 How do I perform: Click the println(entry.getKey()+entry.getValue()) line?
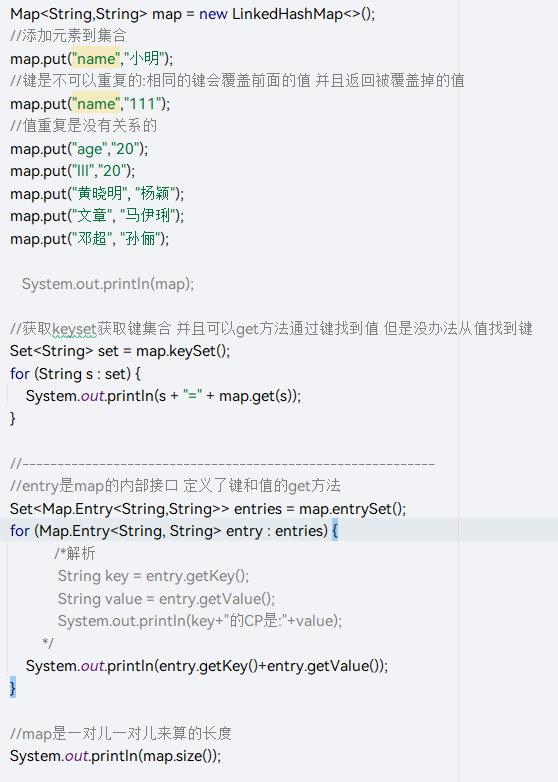point(207,666)
